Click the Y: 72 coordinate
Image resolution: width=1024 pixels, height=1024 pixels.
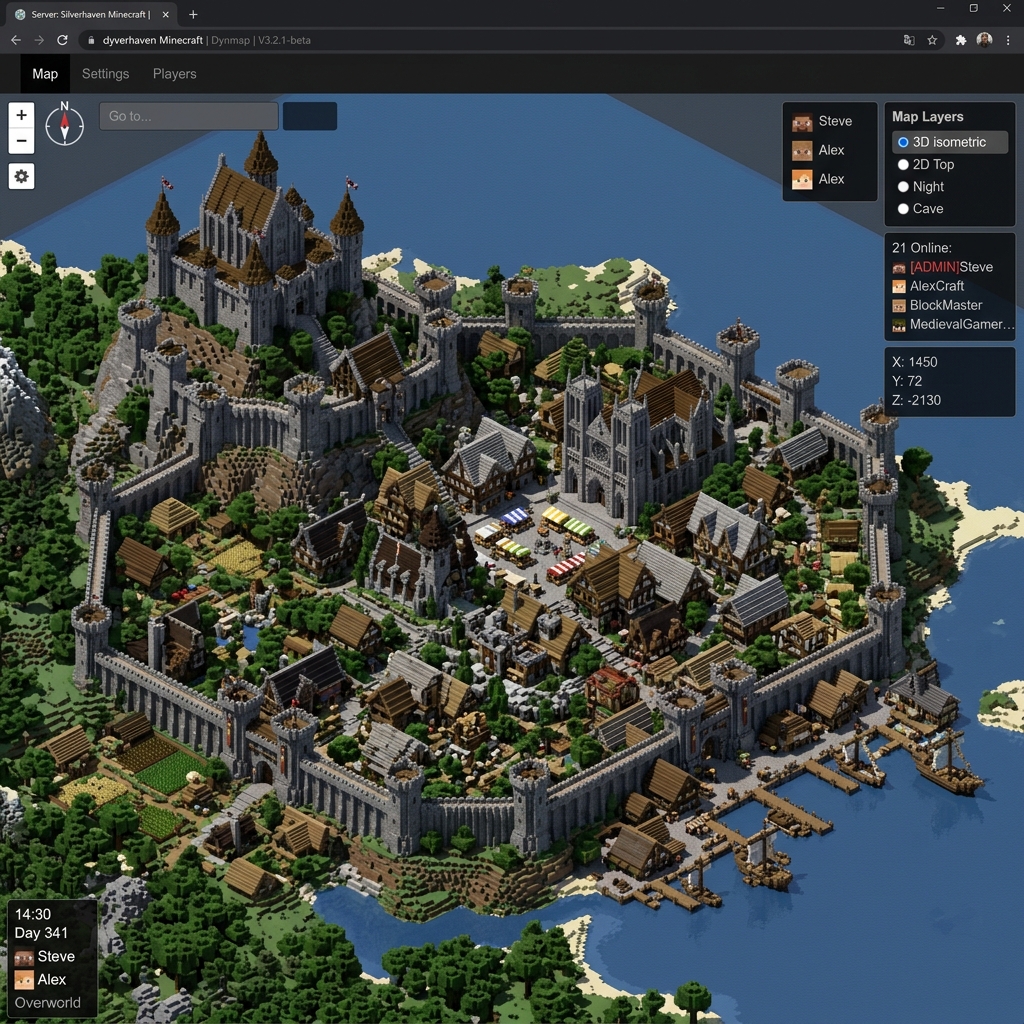click(906, 381)
